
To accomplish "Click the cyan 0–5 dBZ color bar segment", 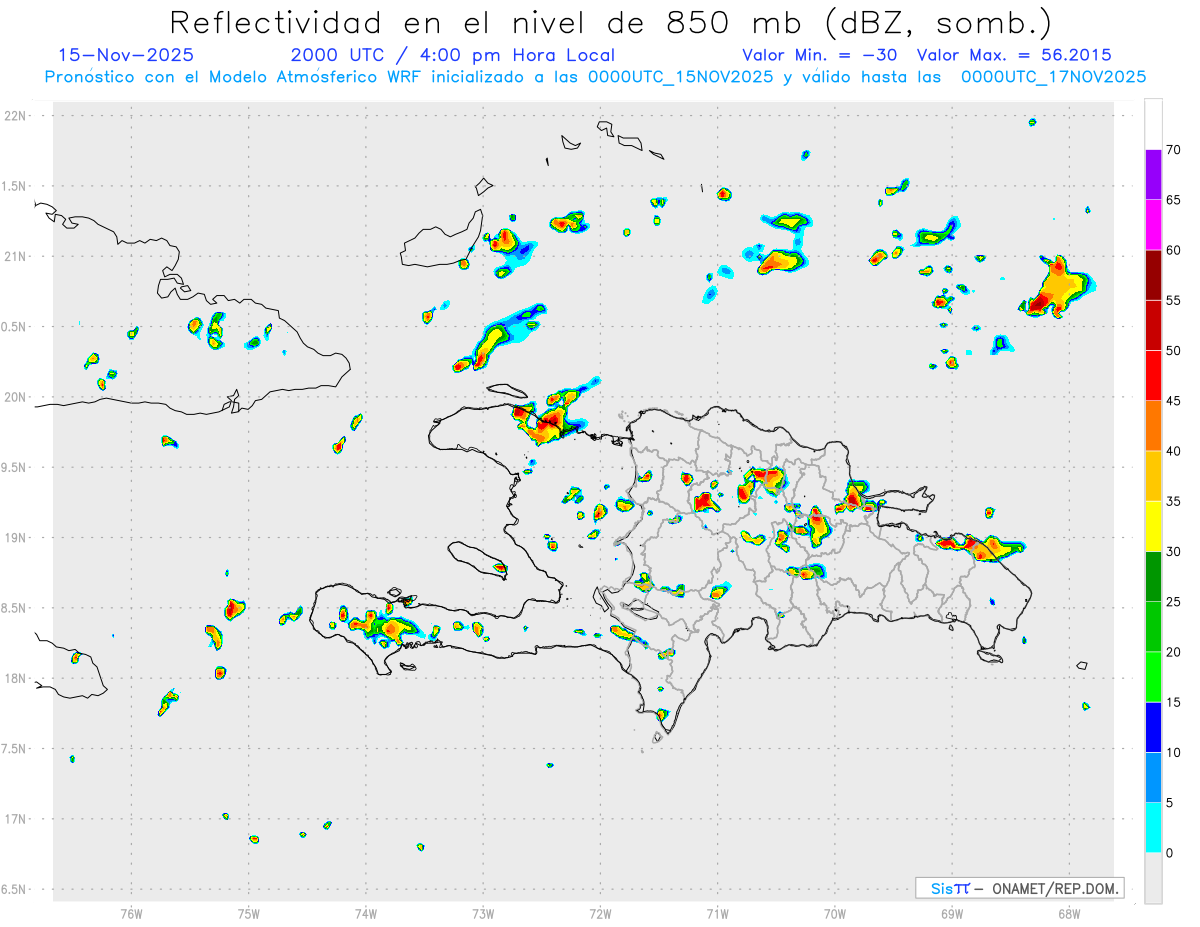I will click(1153, 828).
